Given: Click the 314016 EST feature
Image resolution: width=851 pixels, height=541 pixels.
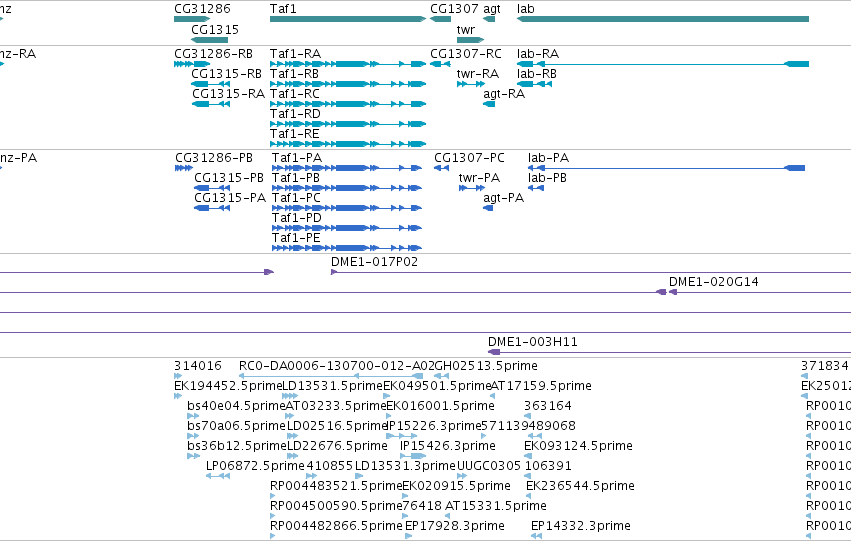Looking at the screenshot, I should coord(178,376).
